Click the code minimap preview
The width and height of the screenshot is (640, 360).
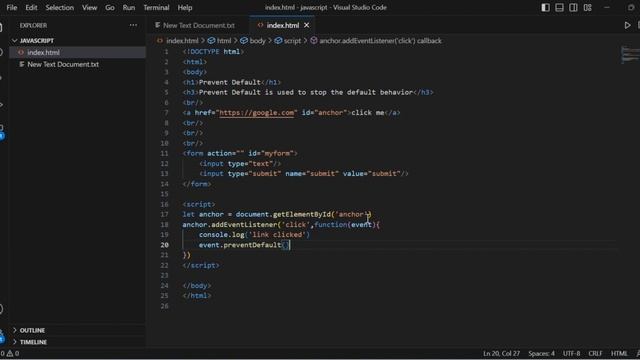point(630,55)
